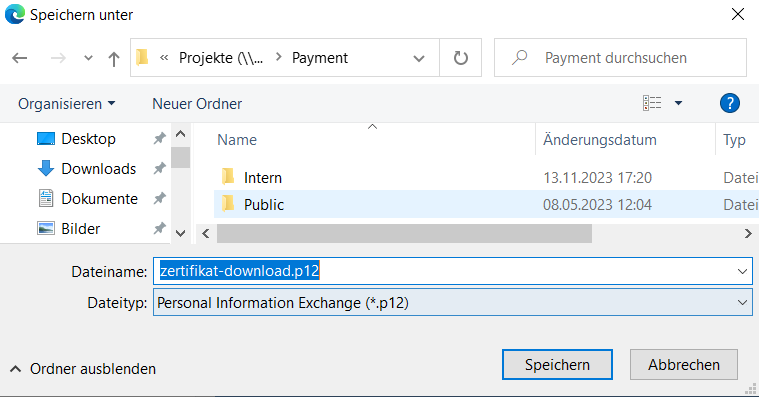Collapse folder pane via Ordner ausblenden
Image resolution: width=759 pixels, height=397 pixels.
83,369
